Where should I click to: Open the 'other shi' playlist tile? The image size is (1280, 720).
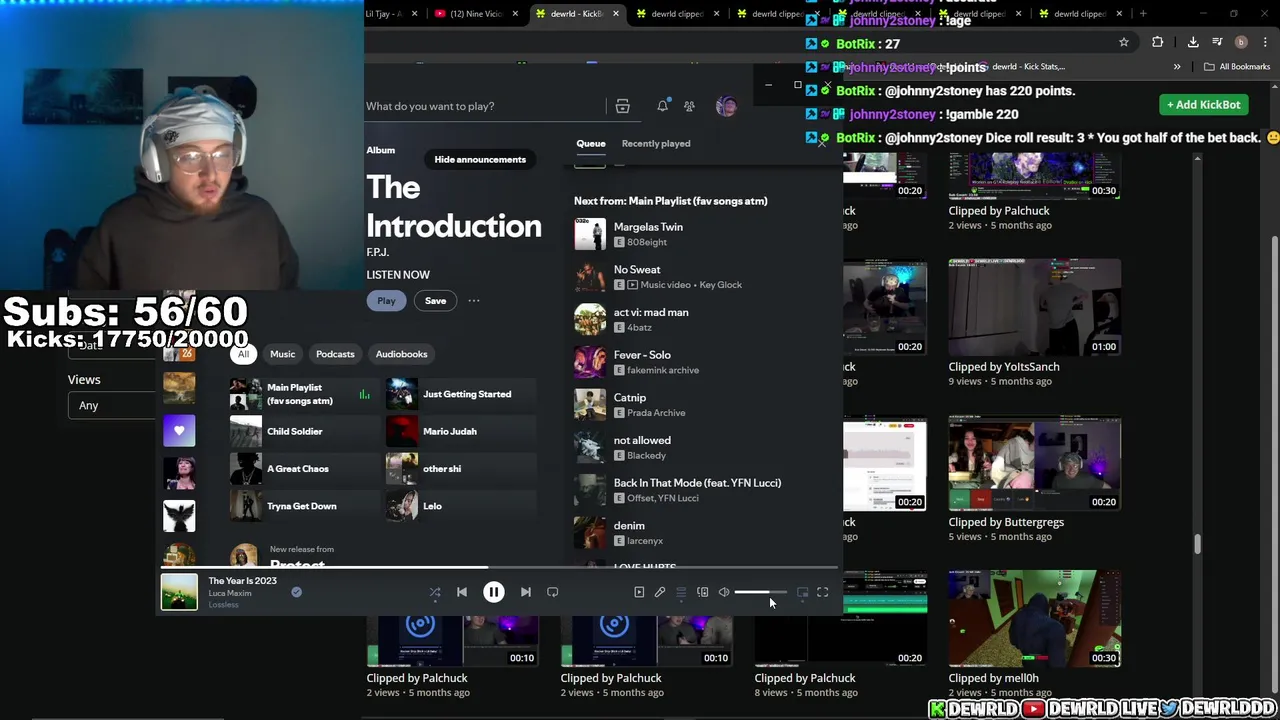point(461,469)
